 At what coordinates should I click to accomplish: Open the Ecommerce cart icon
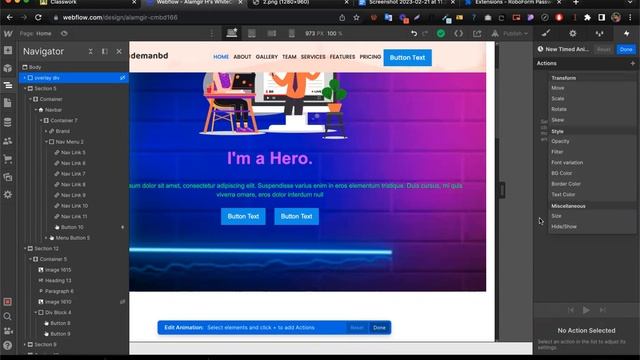click(x=8, y=159)
